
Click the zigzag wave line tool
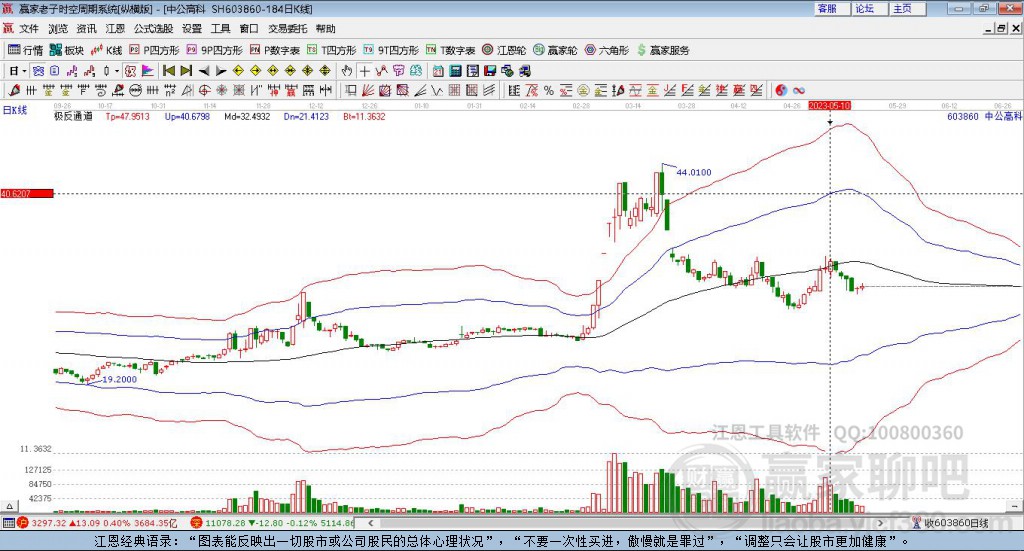(x=437, y=91)
